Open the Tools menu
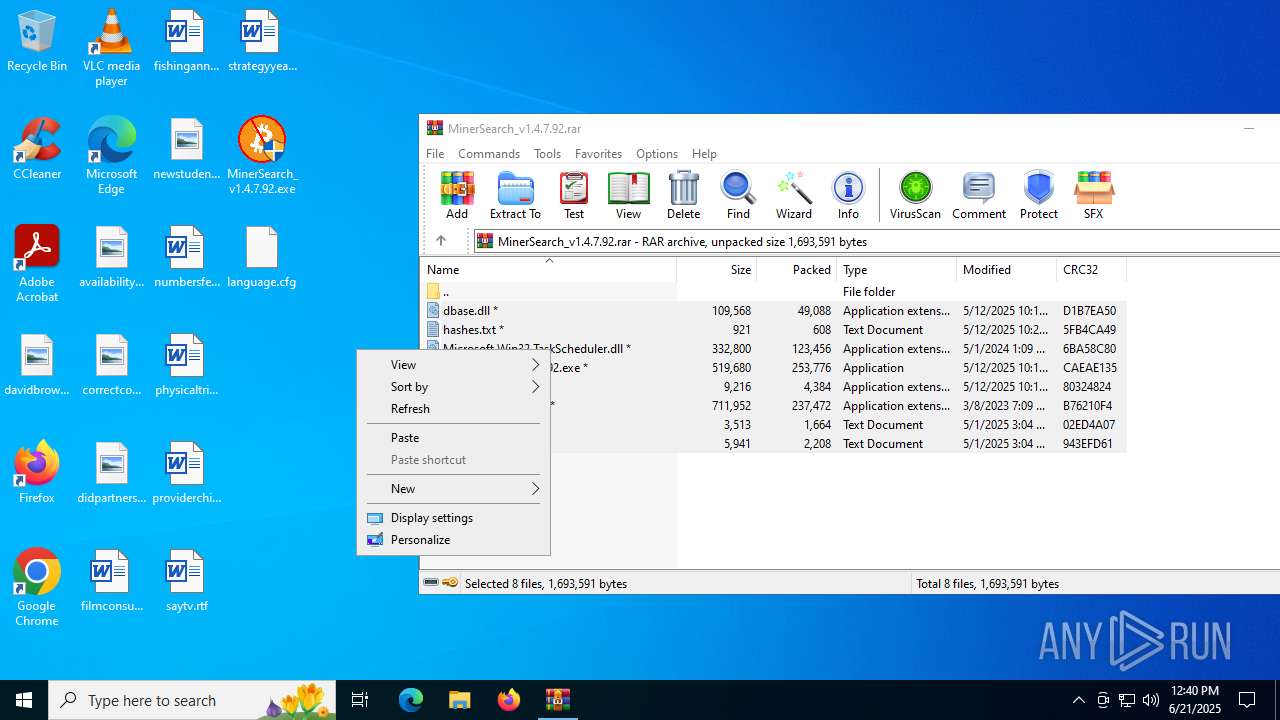Image resolution: width=1280 pixels, height=720 pixels. point(547,154)
